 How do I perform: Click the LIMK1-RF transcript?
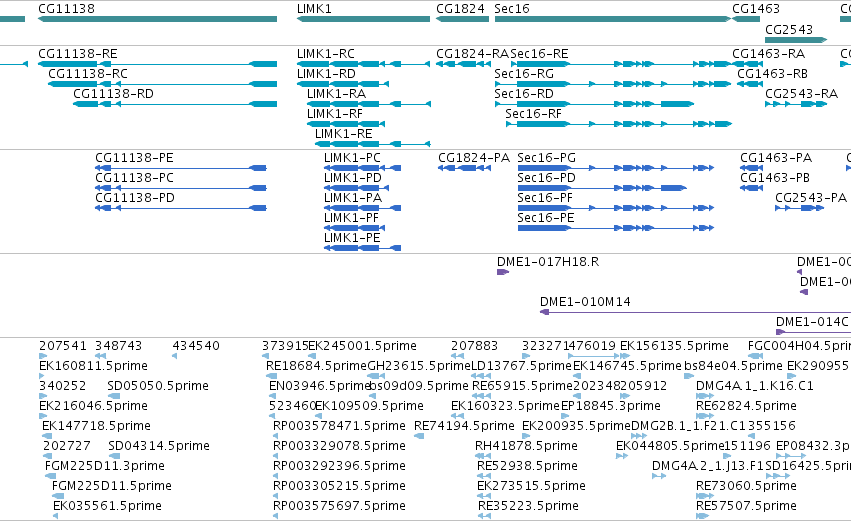(x=335, y=114)
